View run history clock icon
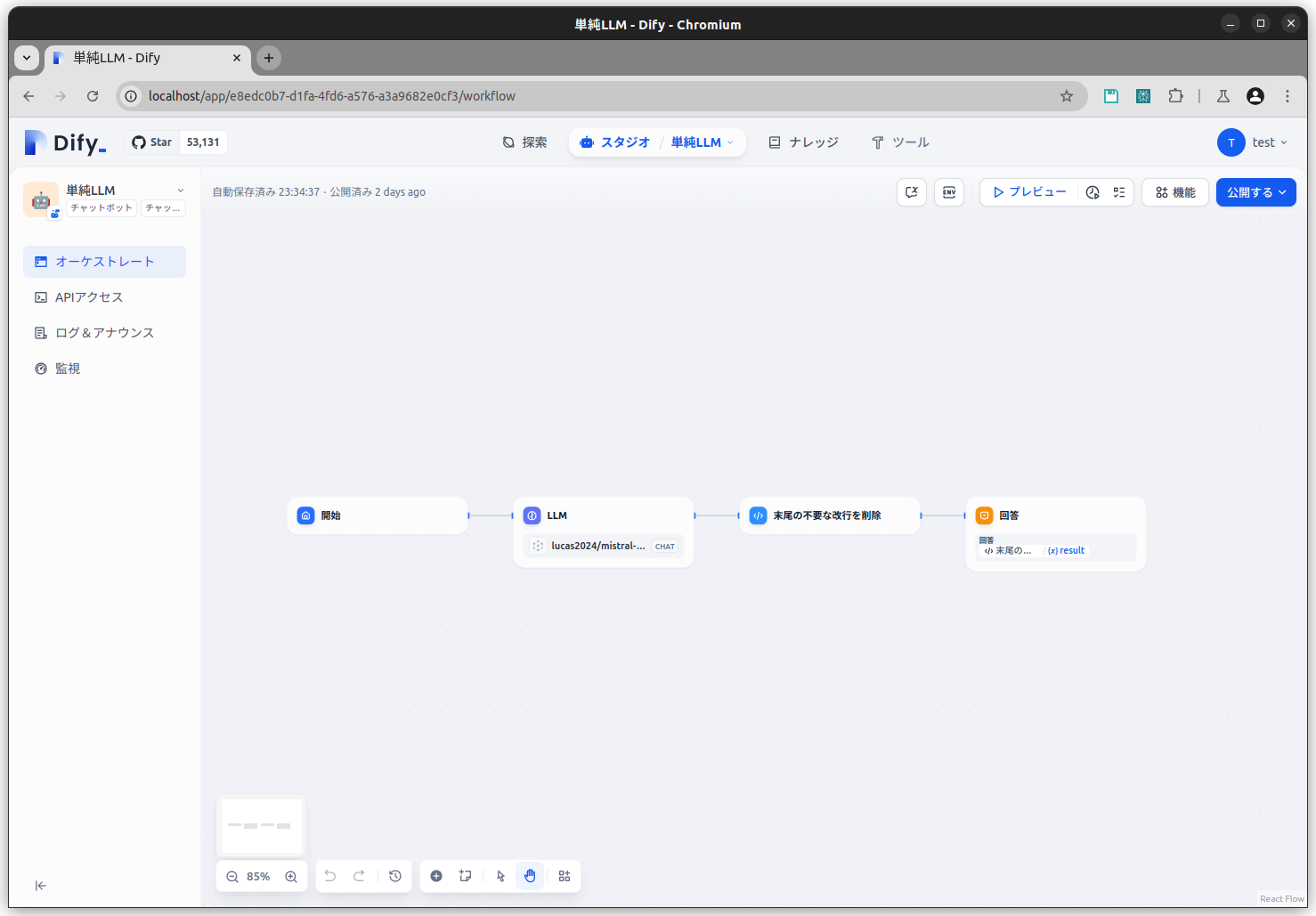Viewport: 1316px width, 916px height. pyautogui.click(x=1093, y=192)
